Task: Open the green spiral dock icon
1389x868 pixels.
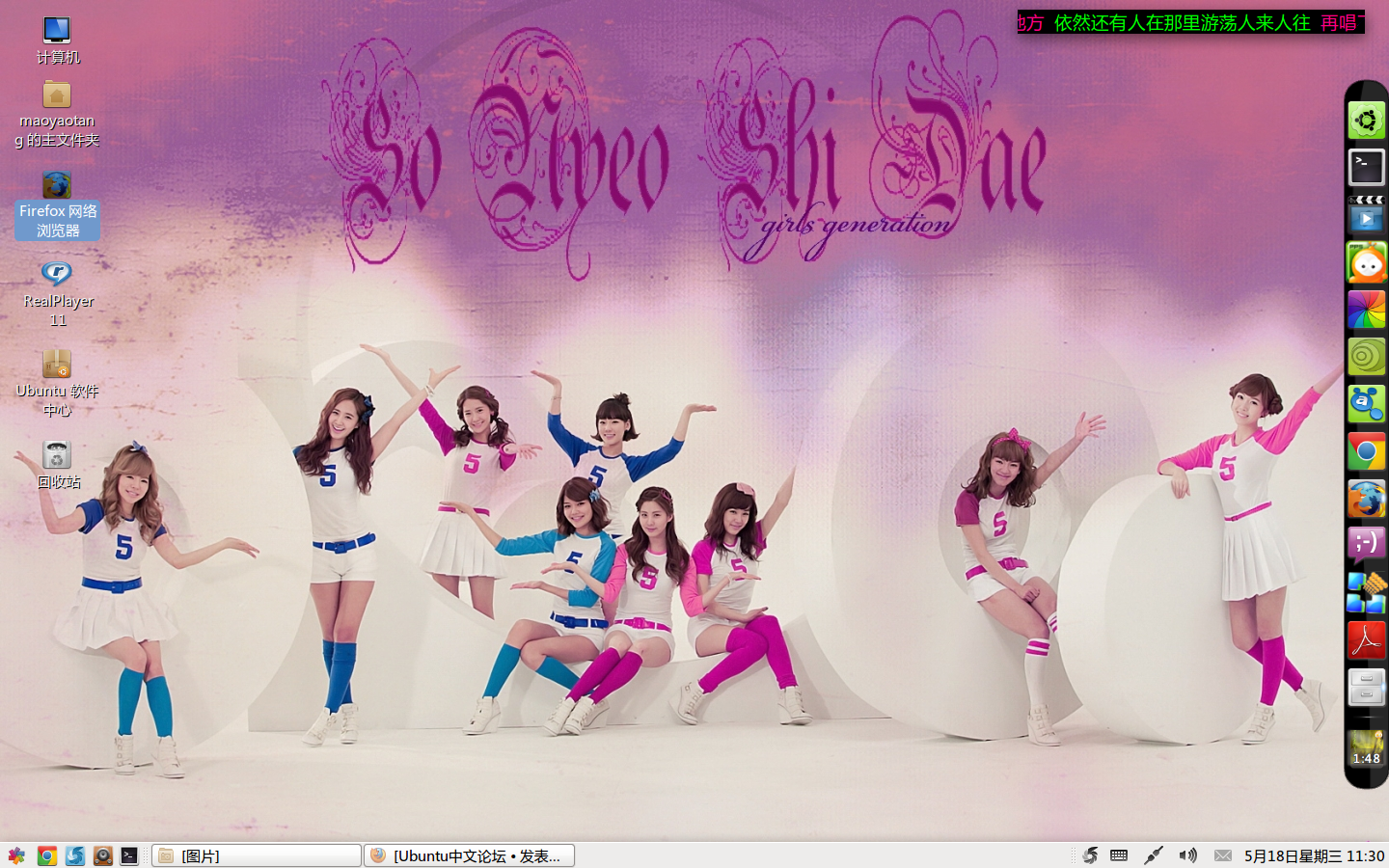Action: pos(1366,357)
